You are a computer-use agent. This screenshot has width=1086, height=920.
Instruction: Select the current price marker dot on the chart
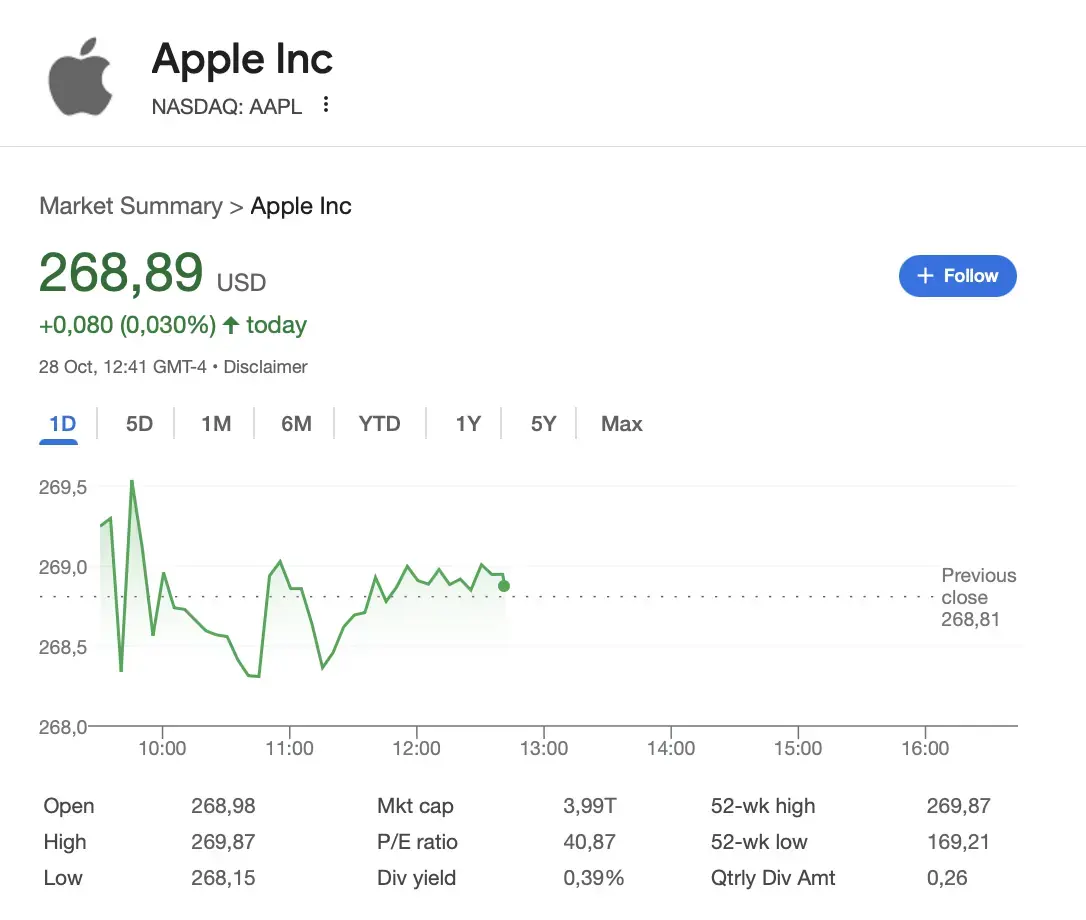(x=504, y=586)
